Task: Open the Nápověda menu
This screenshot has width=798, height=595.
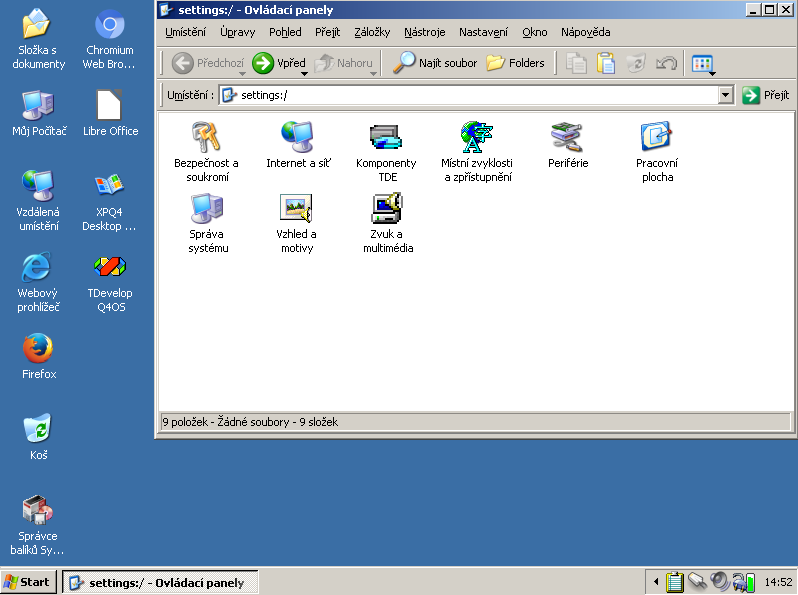Action: point(585,32)
